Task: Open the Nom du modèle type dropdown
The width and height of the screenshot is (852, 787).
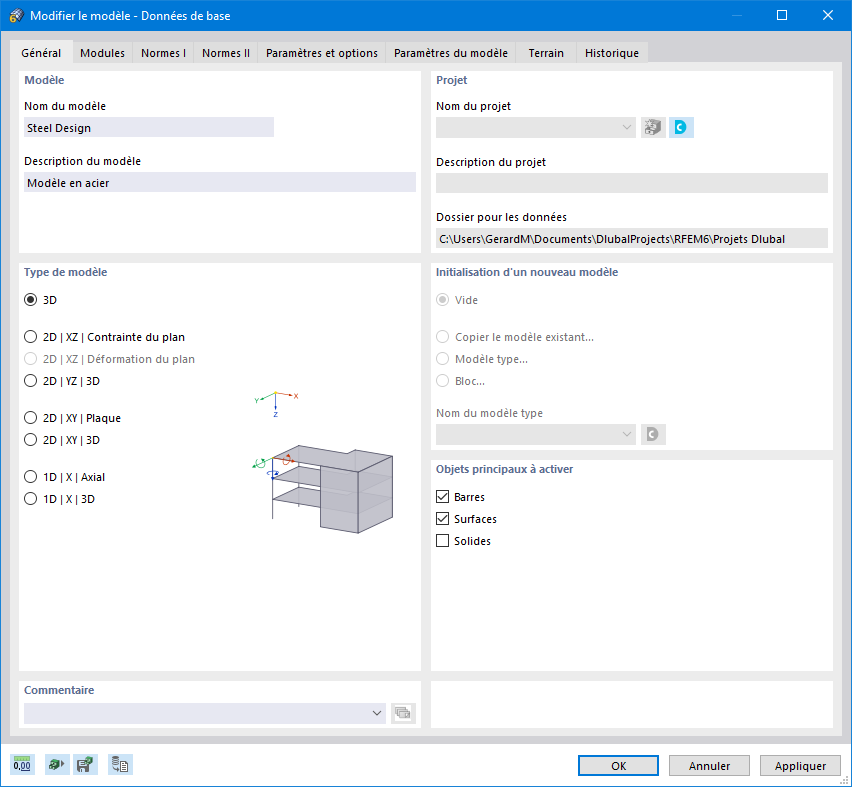Action: pos(536,434)
